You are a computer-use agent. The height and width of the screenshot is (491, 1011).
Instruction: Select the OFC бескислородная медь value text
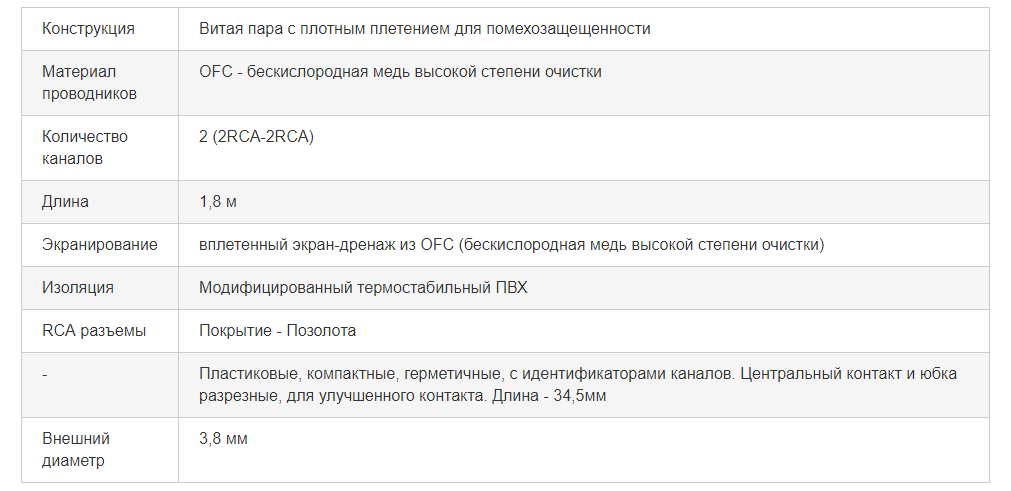[400, 72]
